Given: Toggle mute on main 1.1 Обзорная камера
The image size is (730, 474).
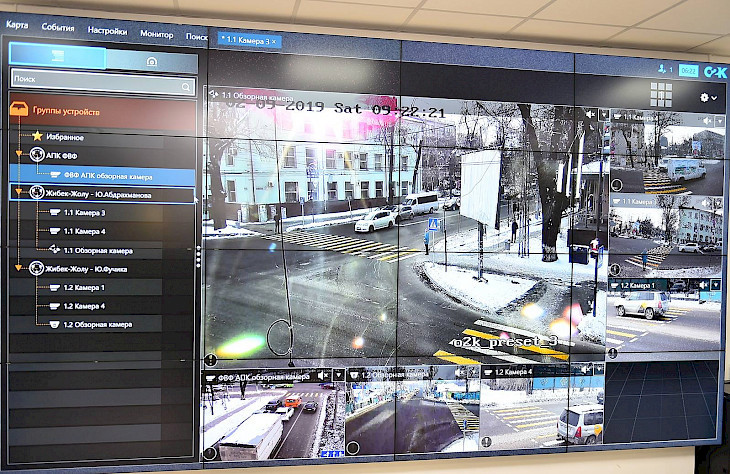Looking at the screenshot, I should (x=592, y=115).
